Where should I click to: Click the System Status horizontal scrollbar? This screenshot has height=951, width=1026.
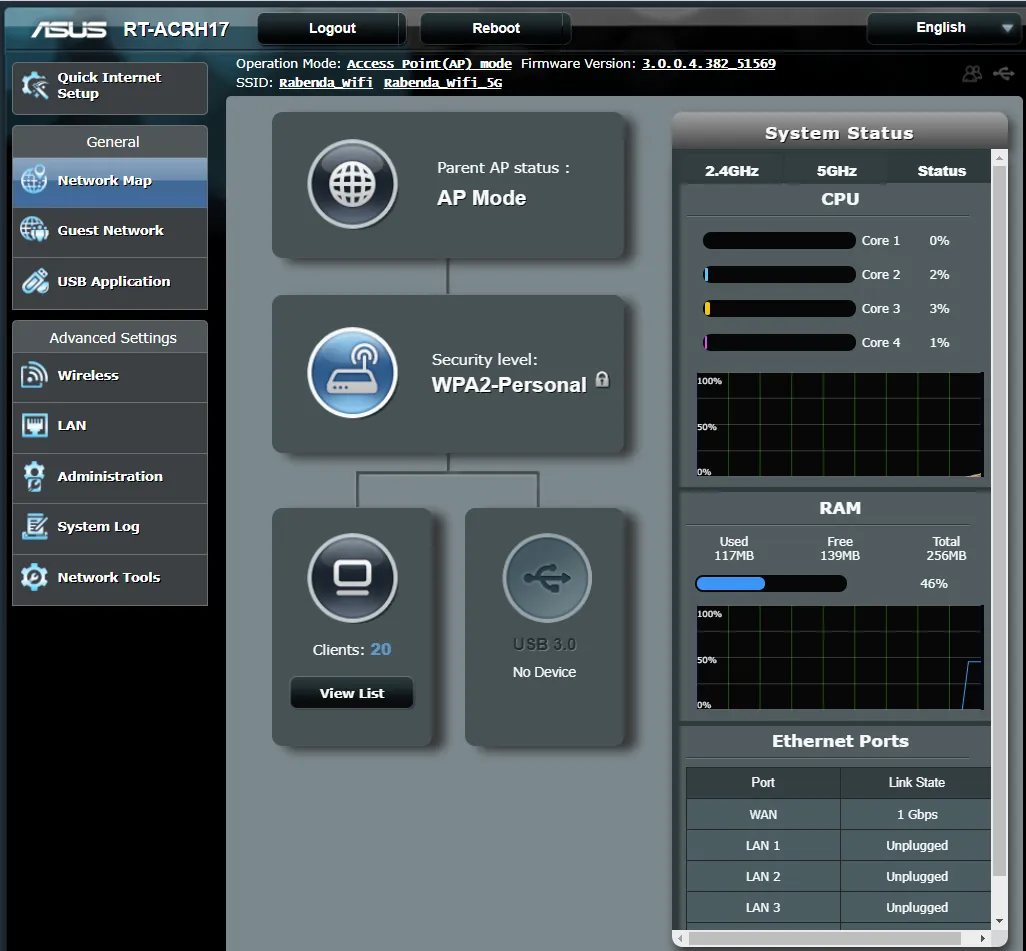click(x=824, y=938)
